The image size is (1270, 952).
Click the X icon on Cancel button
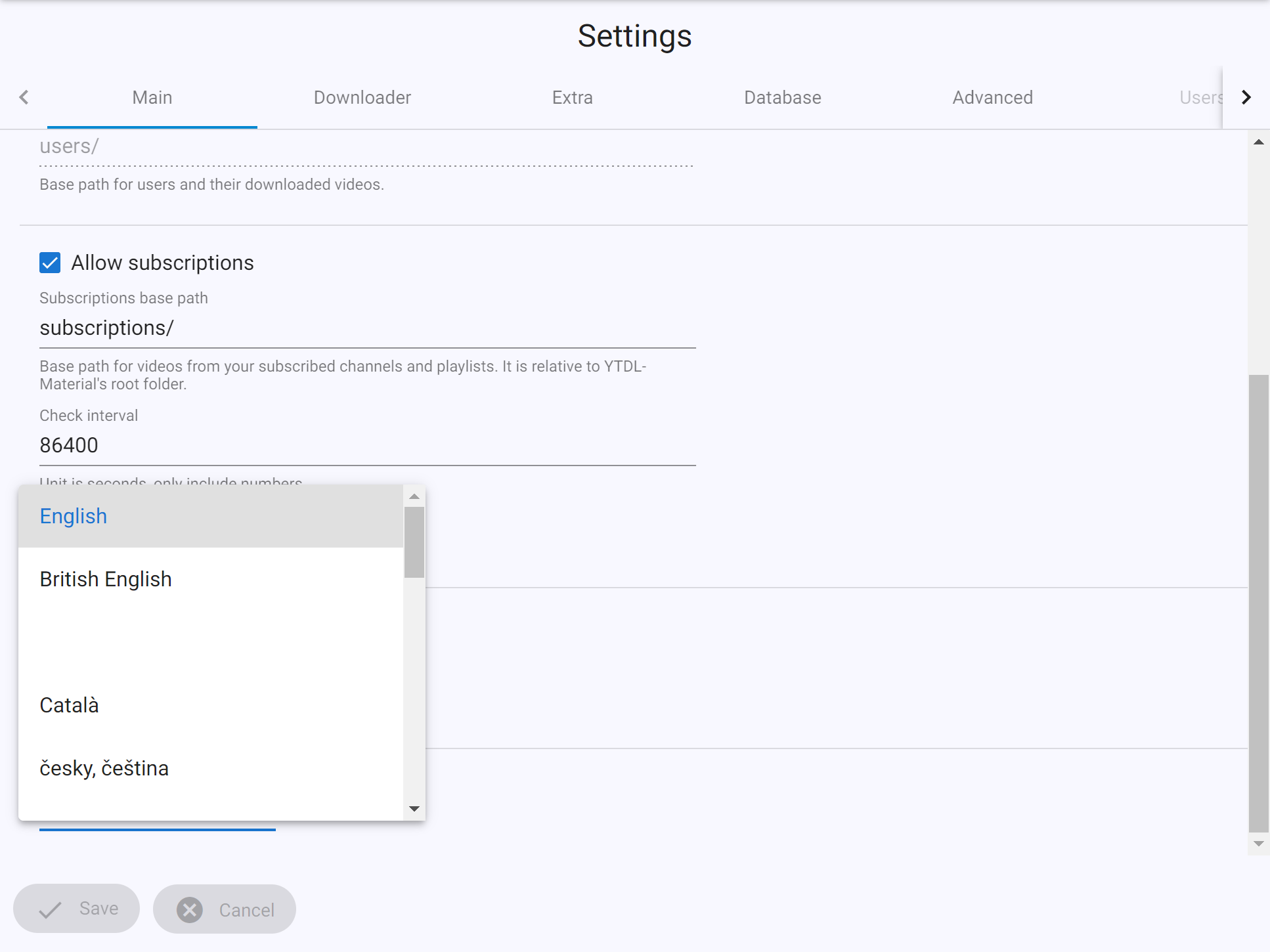coord(188,909)
